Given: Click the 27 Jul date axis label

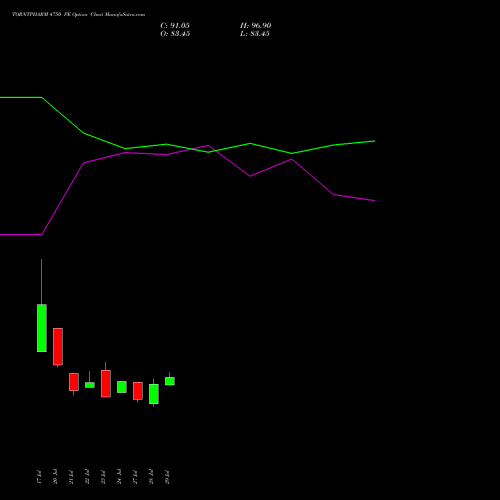Looking at the screenshot, I should [135, 477].
